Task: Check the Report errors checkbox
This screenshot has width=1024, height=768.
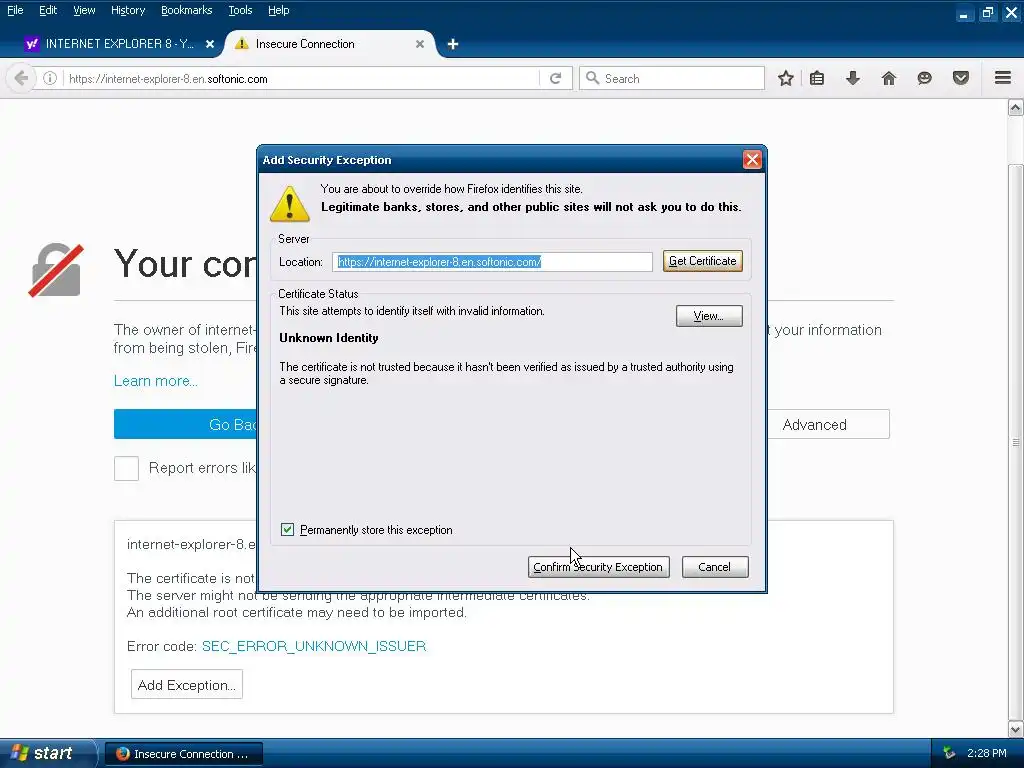Action: (x=126, y=468)
